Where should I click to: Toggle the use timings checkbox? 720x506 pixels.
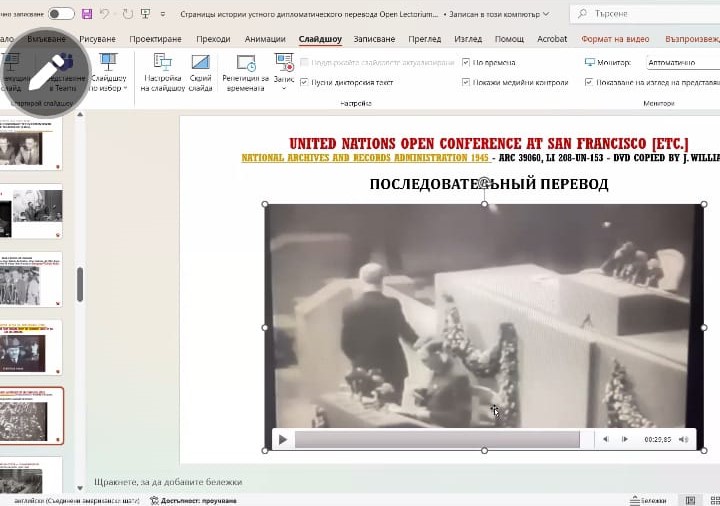(x=466, y=62)
